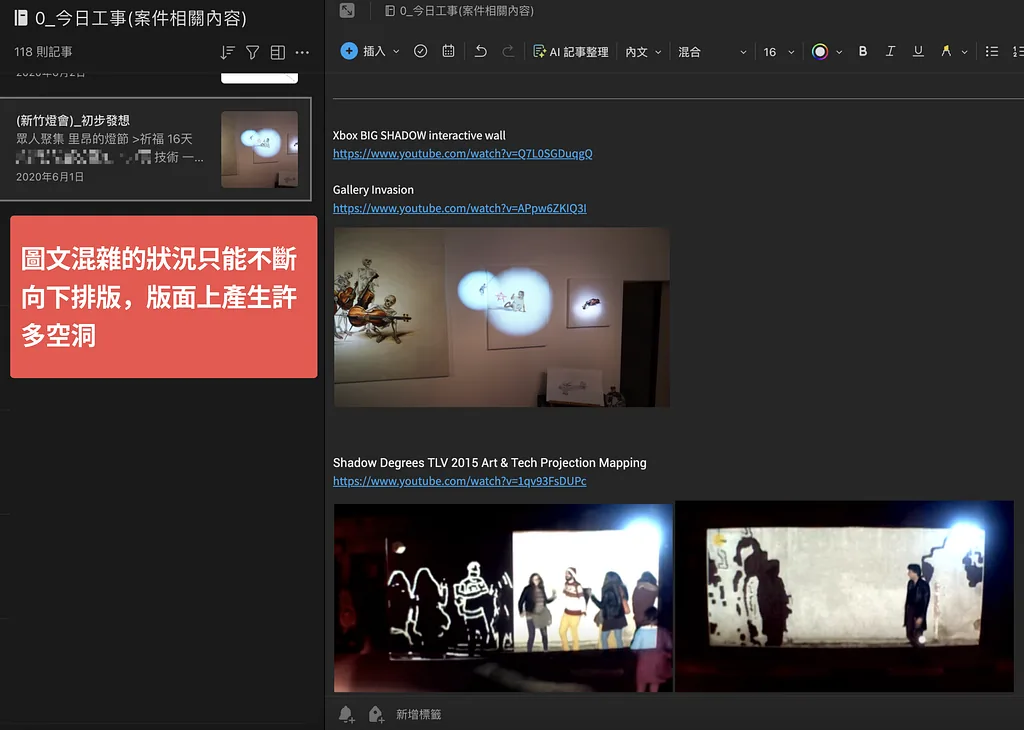Open the Xbox BIG SHADOW YouTube link

(462, 153)
